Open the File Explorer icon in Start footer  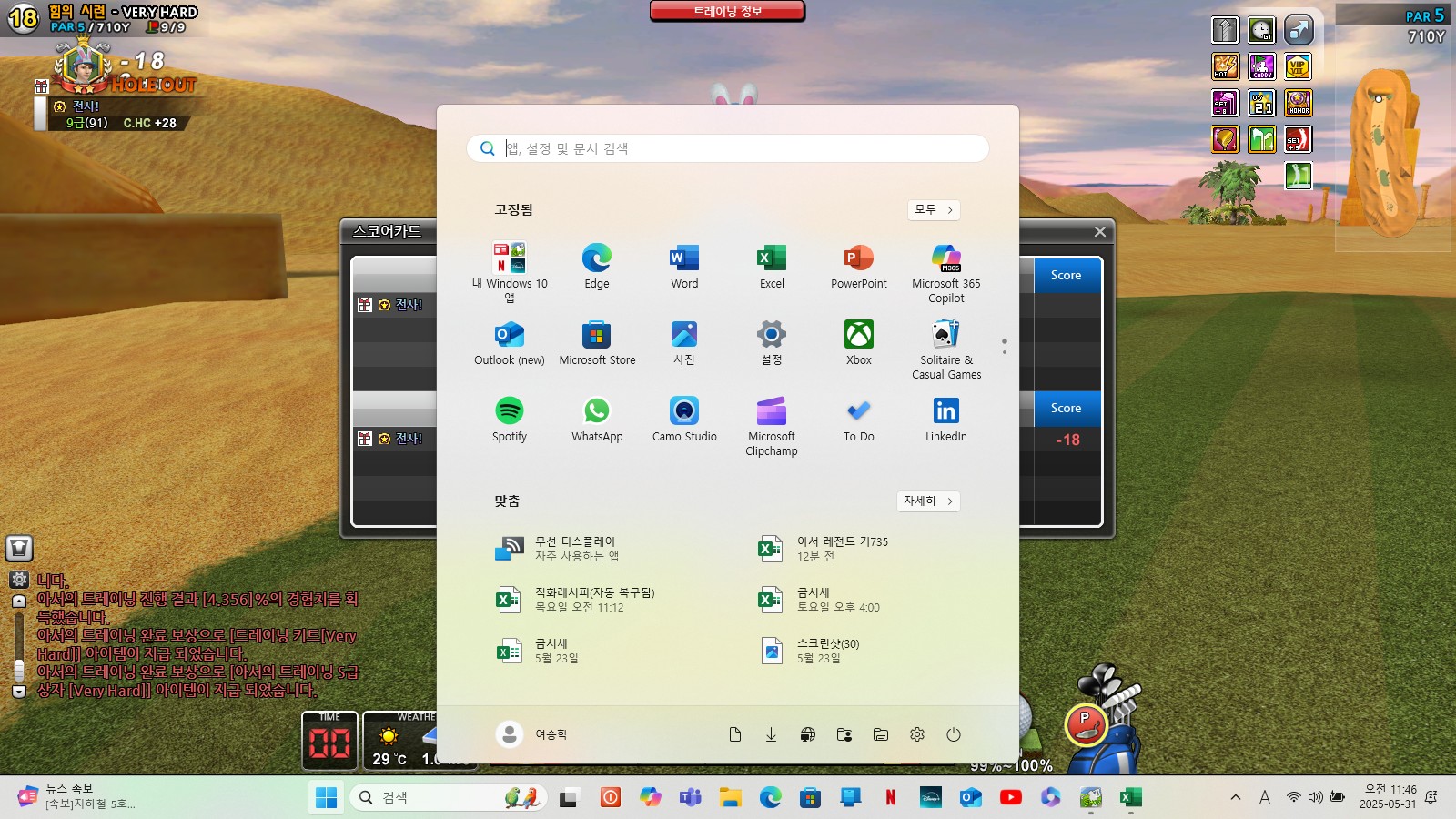(x=881, y=734)
